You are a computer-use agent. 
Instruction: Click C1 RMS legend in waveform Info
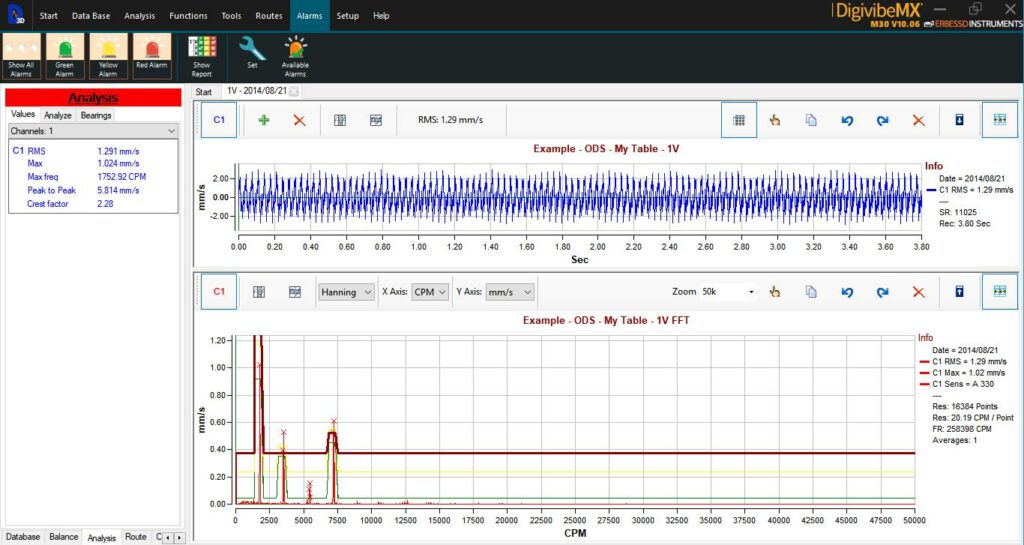pyautogui.click(x=969, y=190)
